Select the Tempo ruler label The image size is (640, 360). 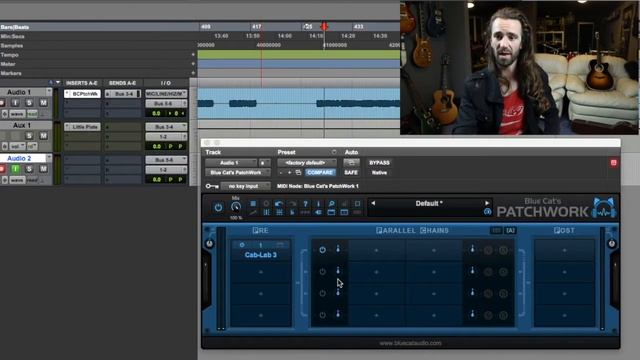point(9,55)
